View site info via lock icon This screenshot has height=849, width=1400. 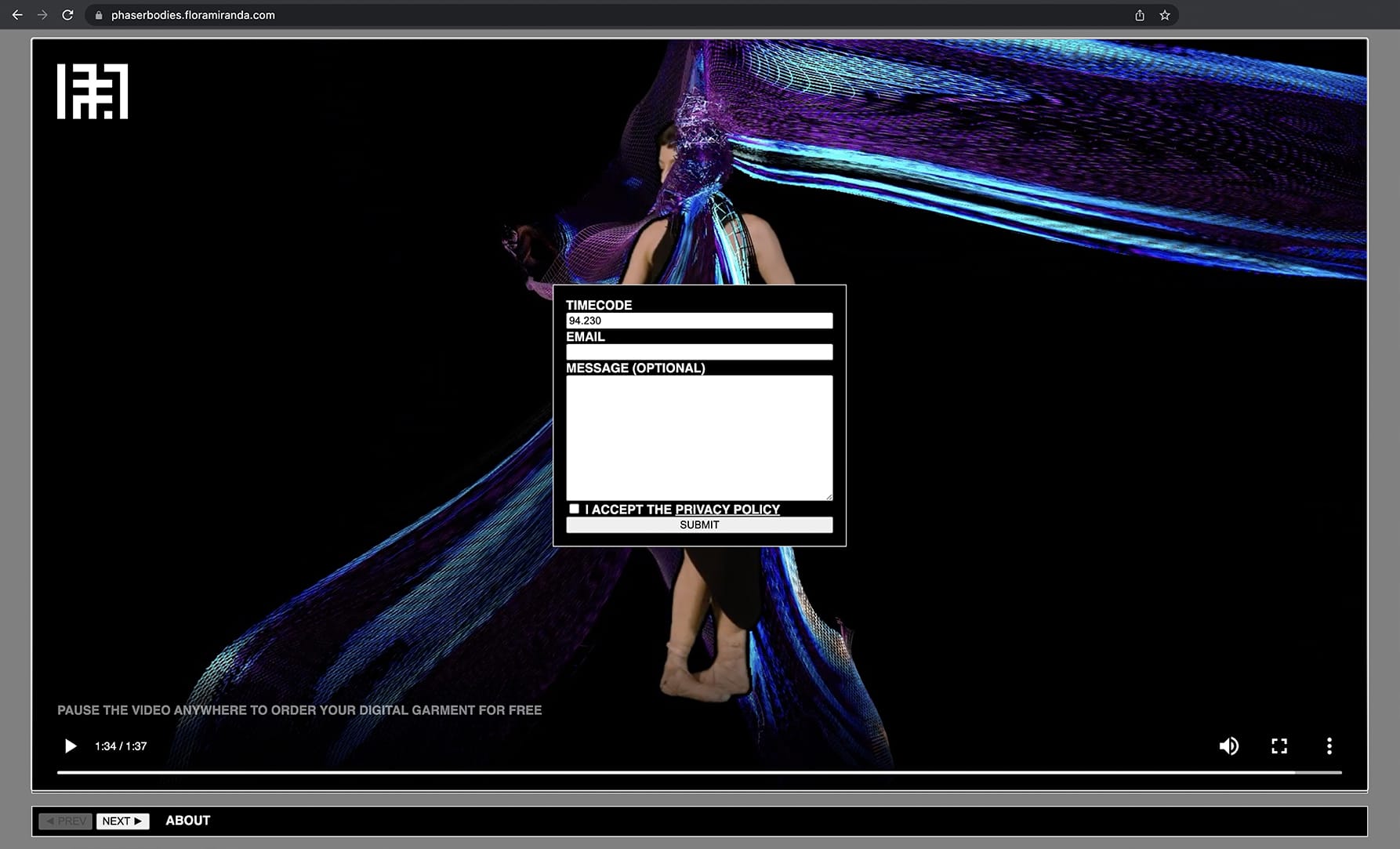99,15
